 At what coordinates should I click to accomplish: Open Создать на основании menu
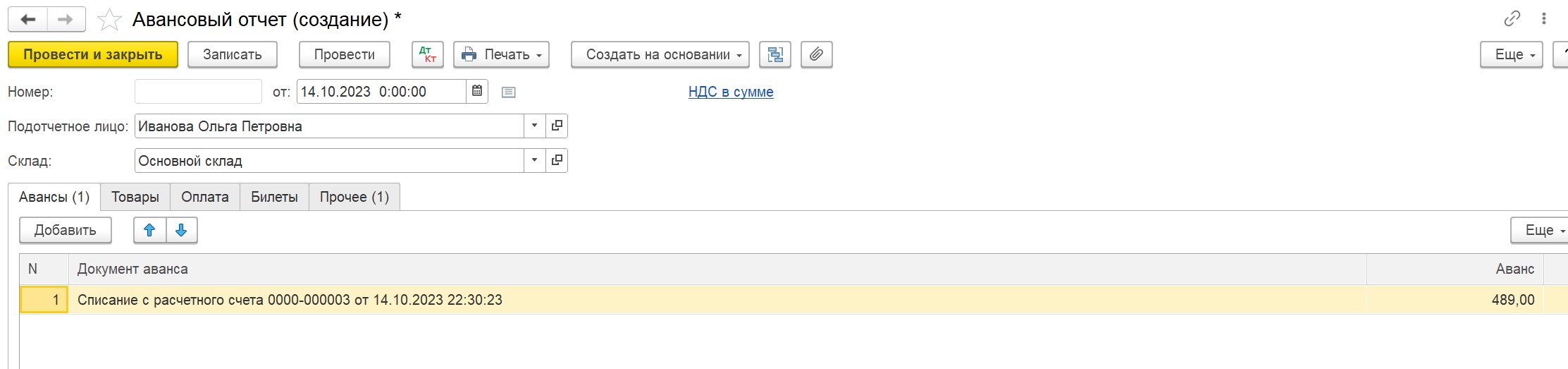coord(660,54)
